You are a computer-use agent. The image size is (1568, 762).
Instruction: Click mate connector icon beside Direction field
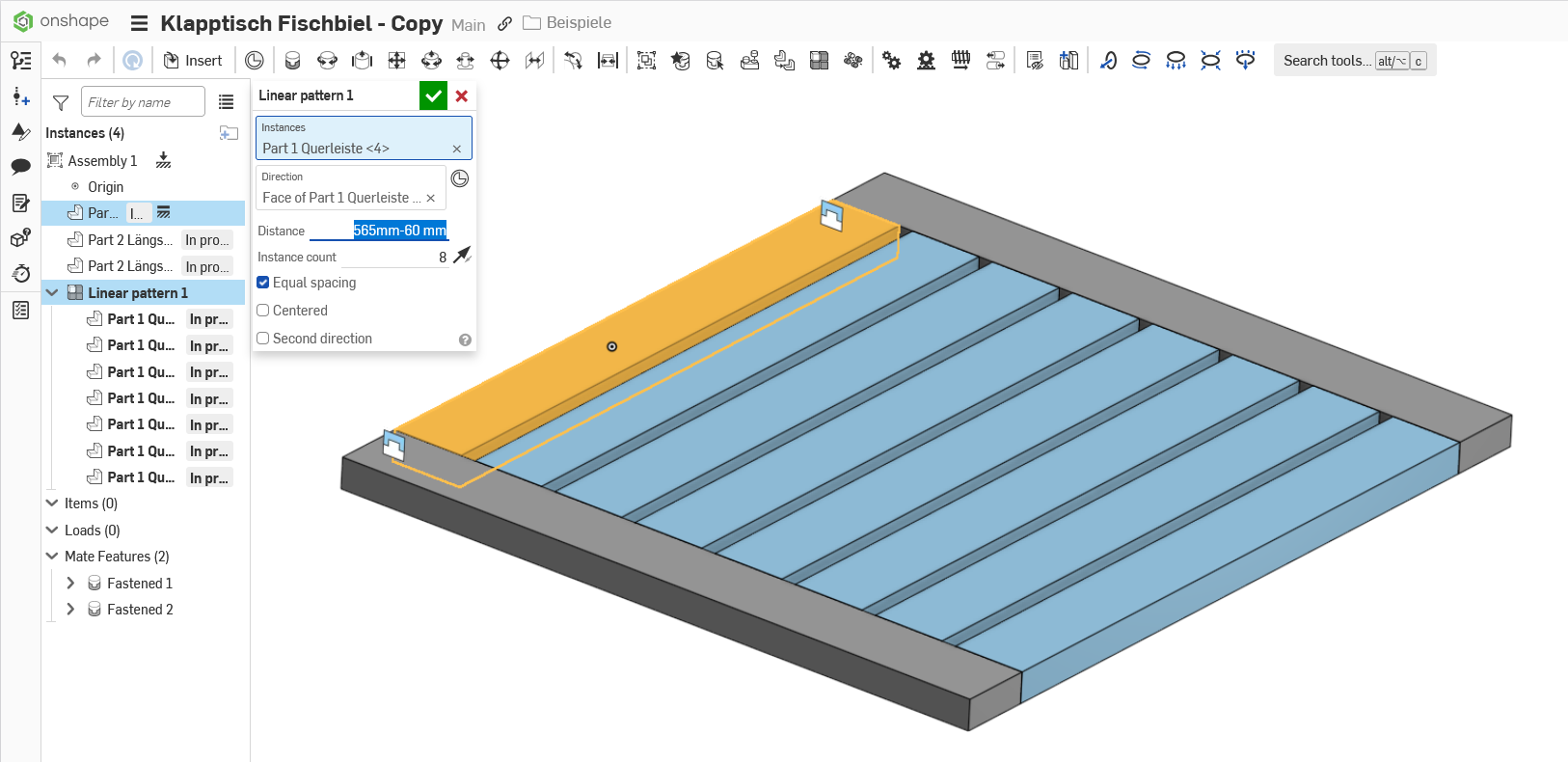coord(460,178)
